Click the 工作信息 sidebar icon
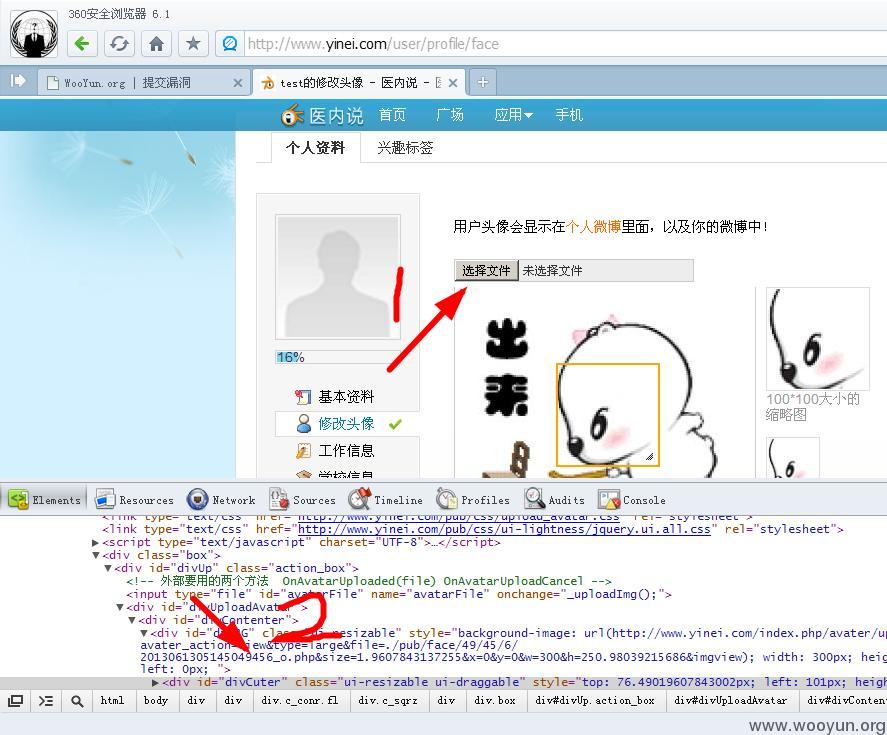Image resolution: width=887 pixels, height=735 pixels. [303, 451]
